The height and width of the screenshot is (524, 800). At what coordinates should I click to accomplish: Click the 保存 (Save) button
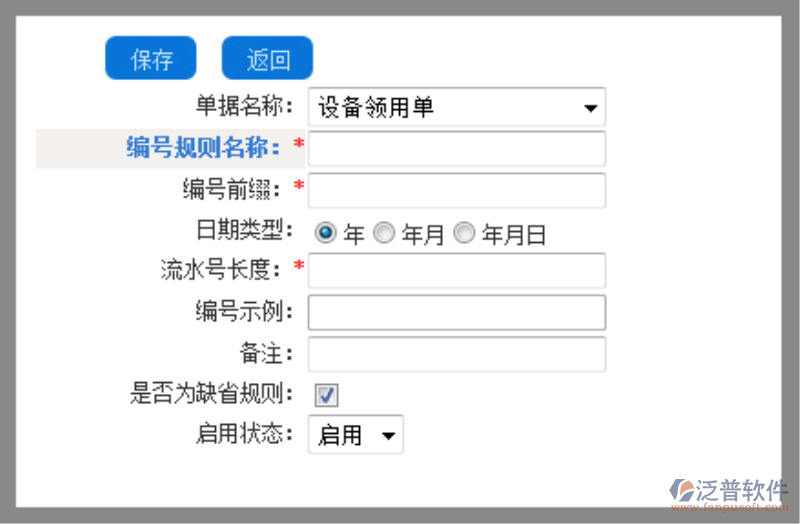tap(151, 58)
